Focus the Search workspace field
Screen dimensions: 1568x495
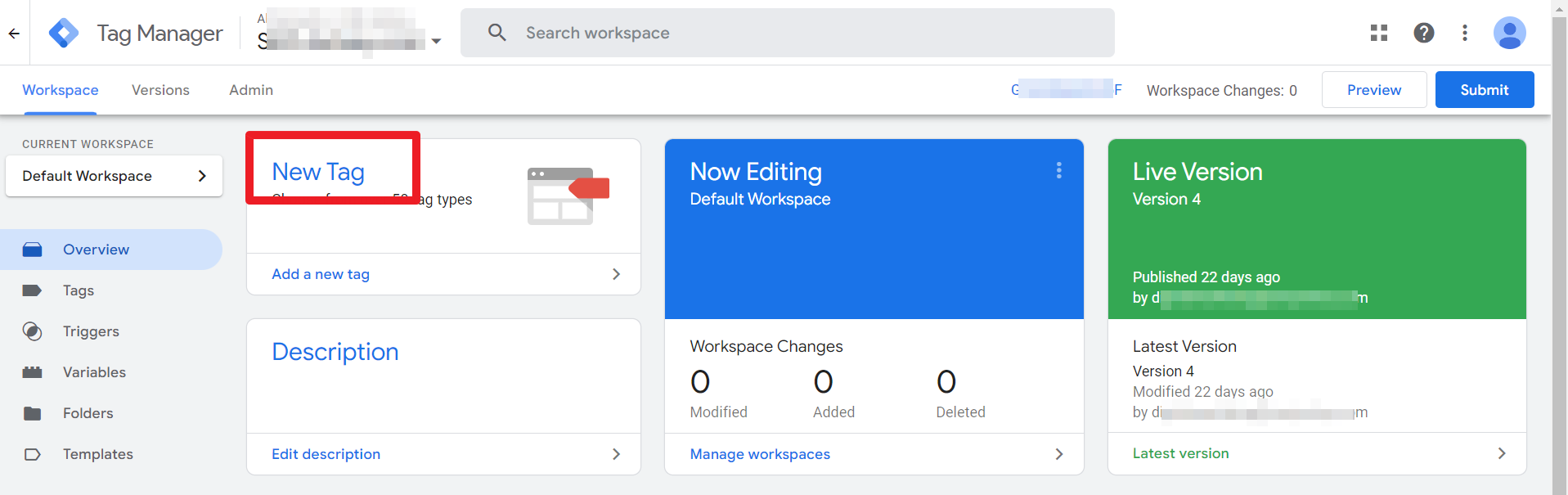787,33
